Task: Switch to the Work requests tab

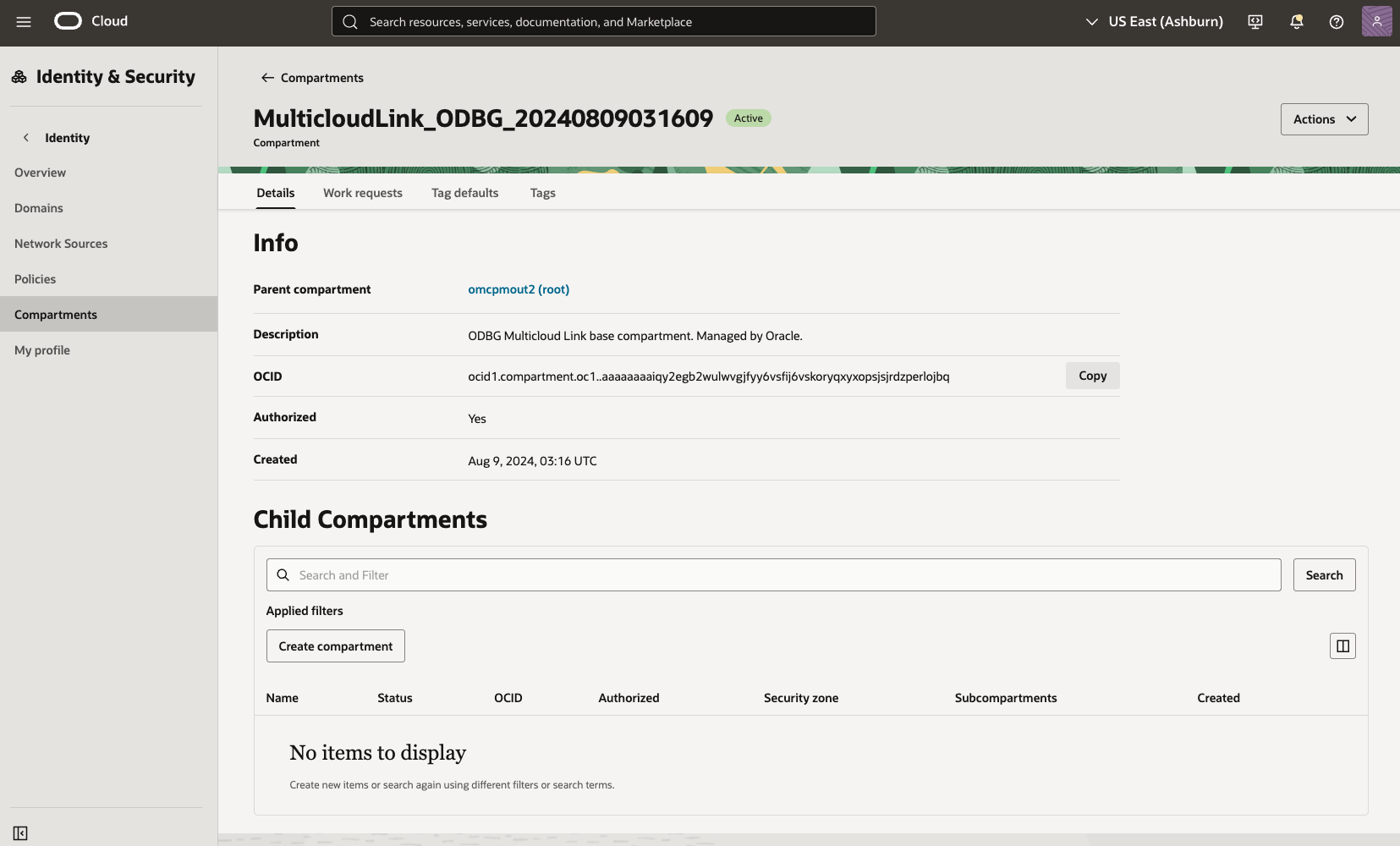Action: (363, 193)
